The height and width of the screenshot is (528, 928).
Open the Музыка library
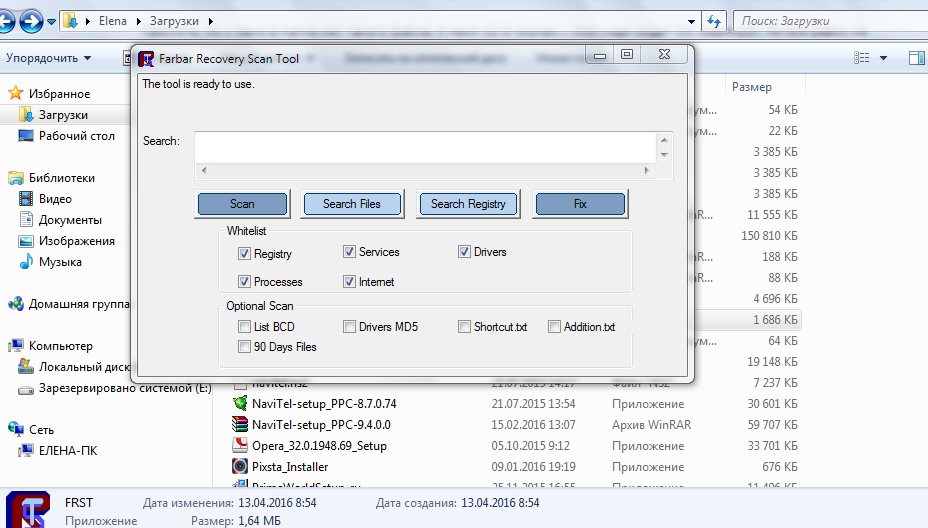(x=60, y=262)
